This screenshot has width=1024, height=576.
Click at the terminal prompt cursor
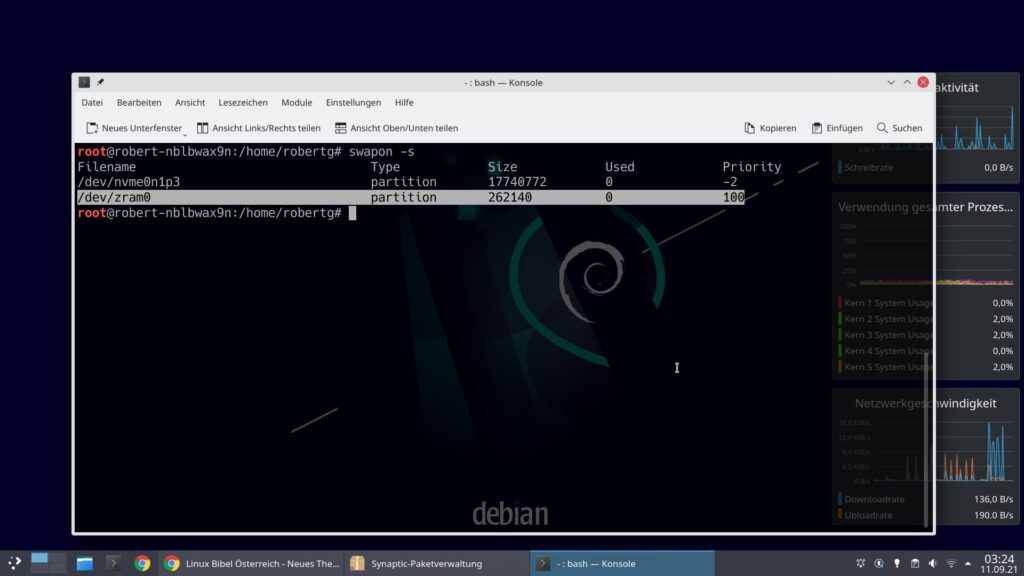coord(353,213)
